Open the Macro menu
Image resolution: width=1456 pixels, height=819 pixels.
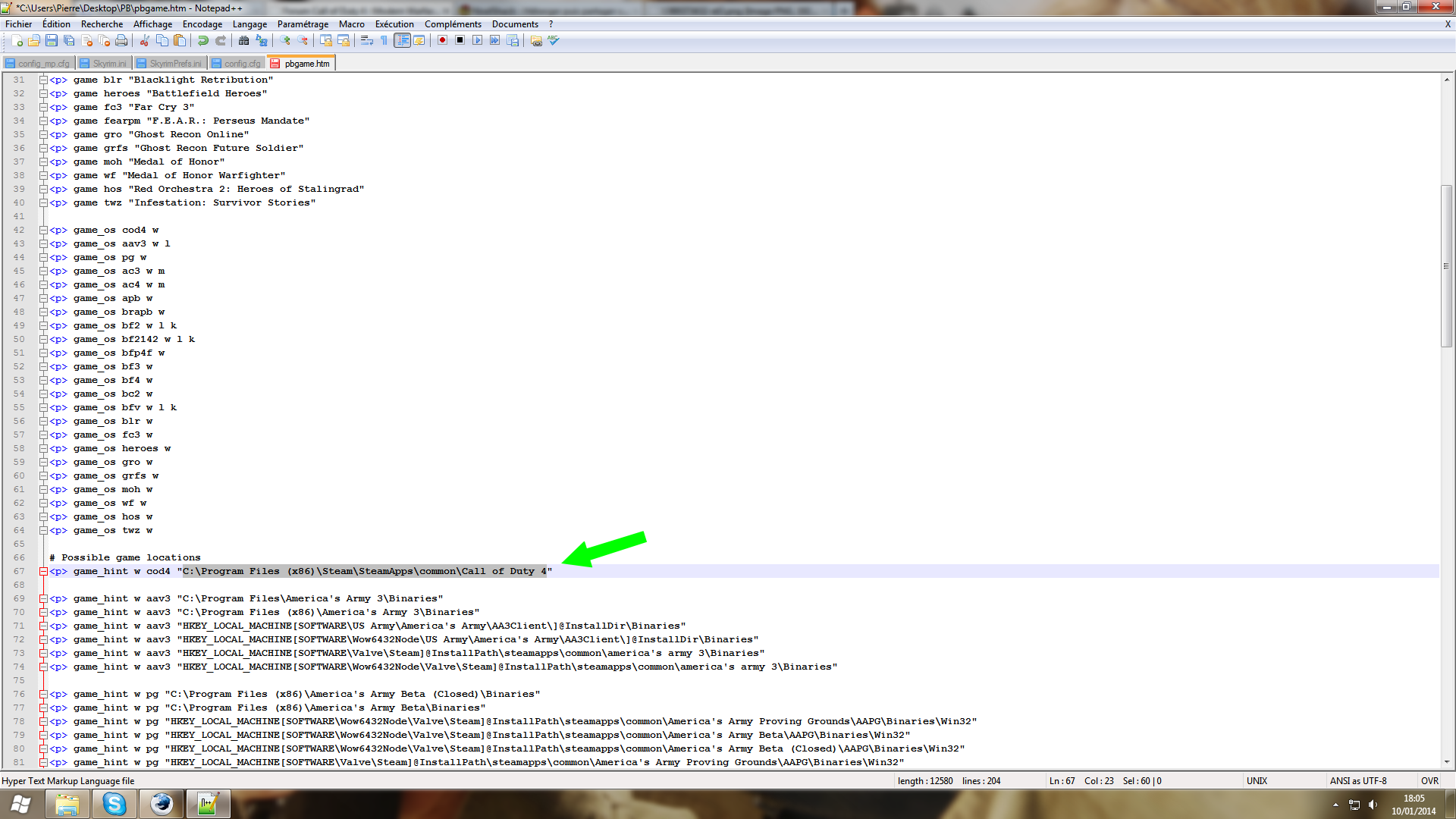click(352, 24)
